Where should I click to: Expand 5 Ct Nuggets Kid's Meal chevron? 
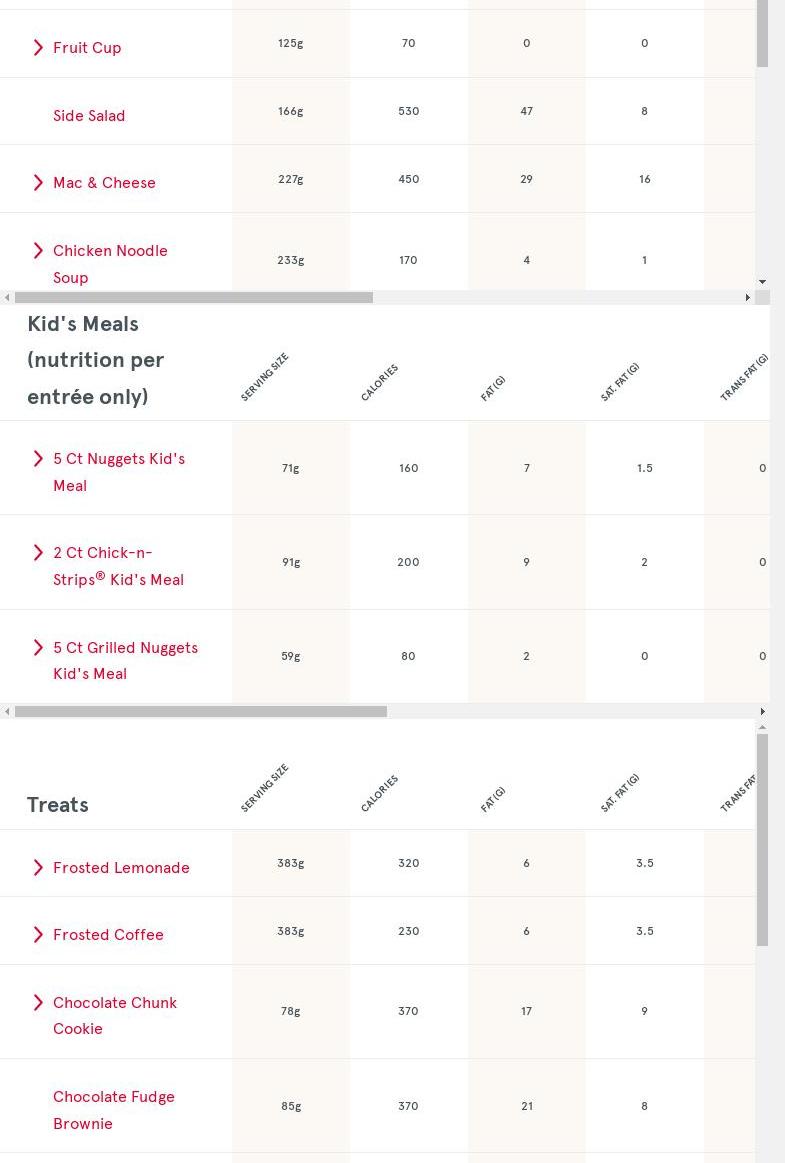38,459
